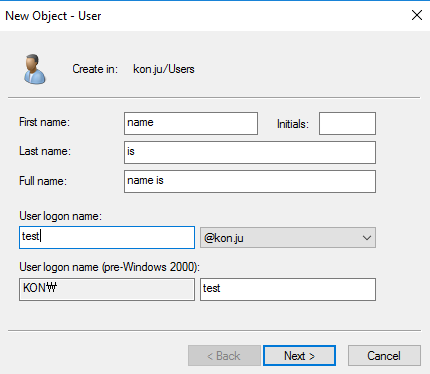
Task: Click the 'Last name:' label
Action: [x=45, y=151]
